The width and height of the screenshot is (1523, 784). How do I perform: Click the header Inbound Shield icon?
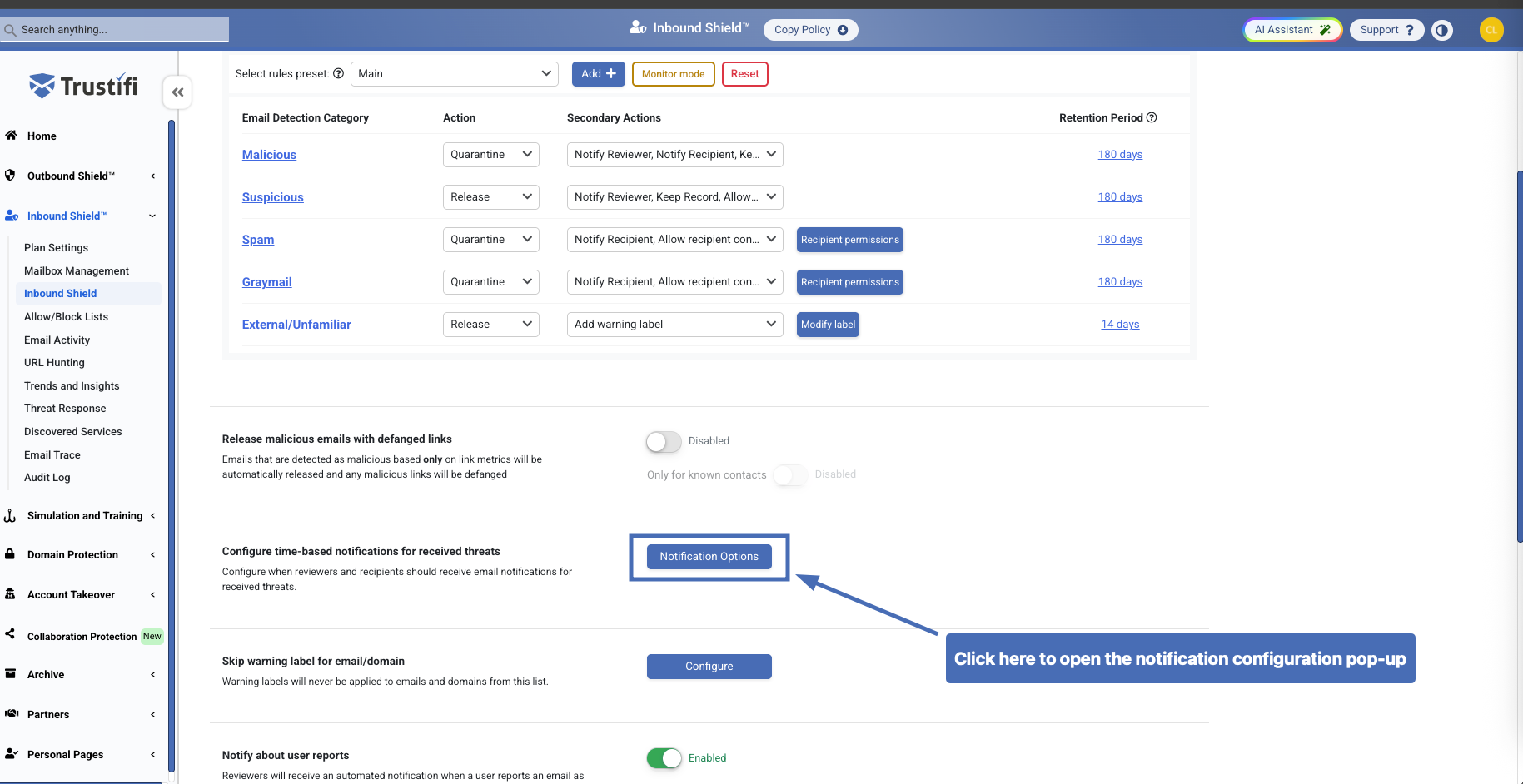(x=638, y=27)
